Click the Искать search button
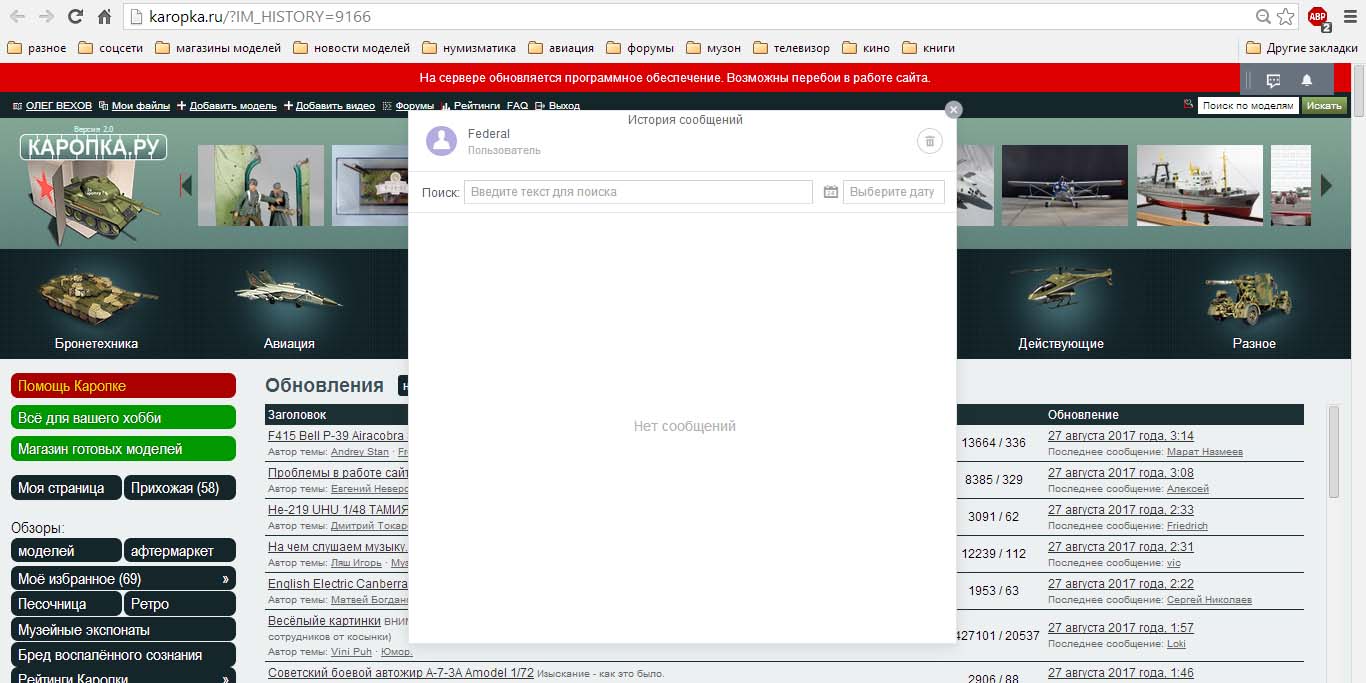Image resolution: width=1366 pixels, height=683 pixels. [x=1324, y=106]
